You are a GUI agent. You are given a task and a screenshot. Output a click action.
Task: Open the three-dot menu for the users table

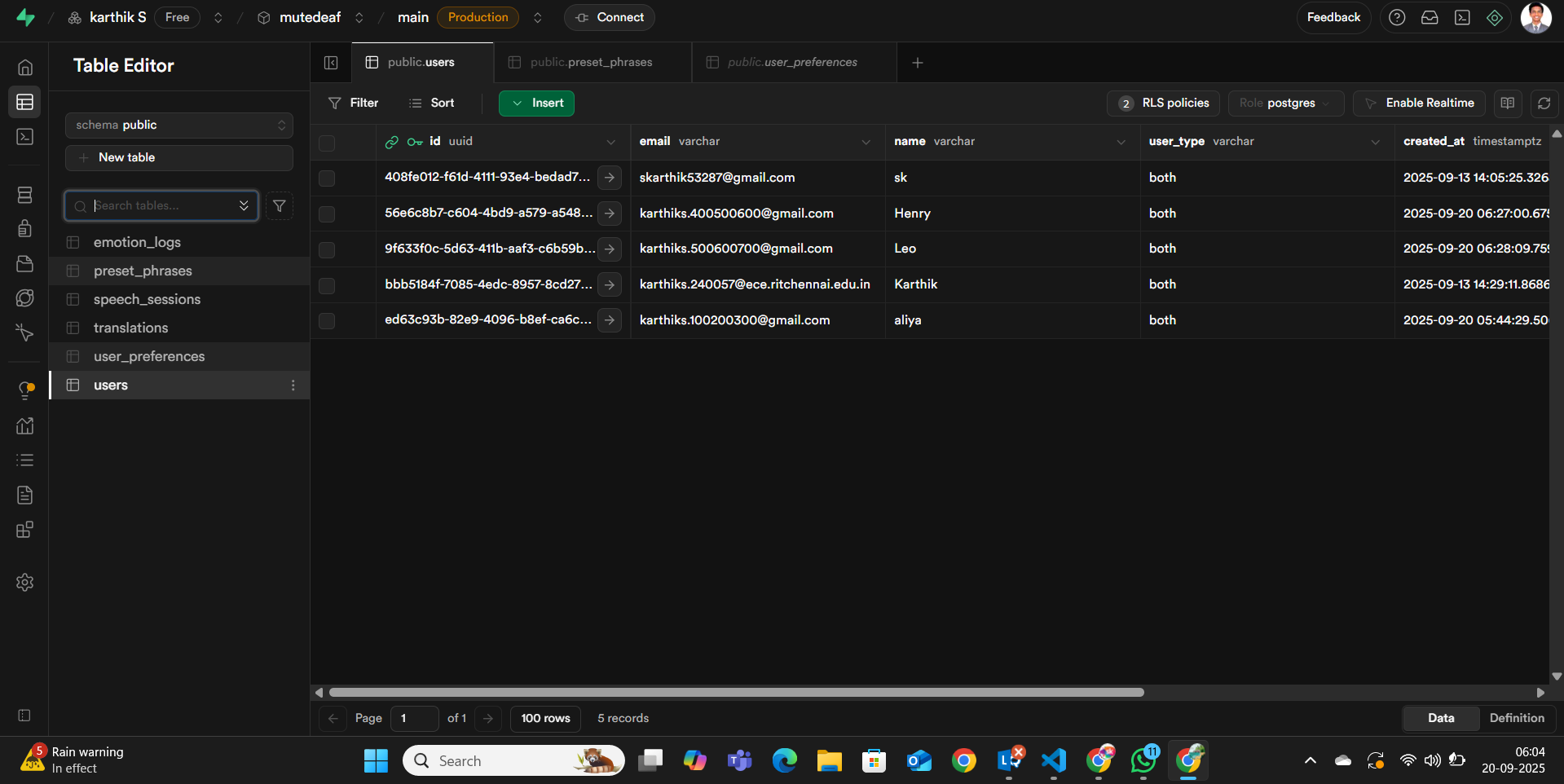[x=293, y=385]
